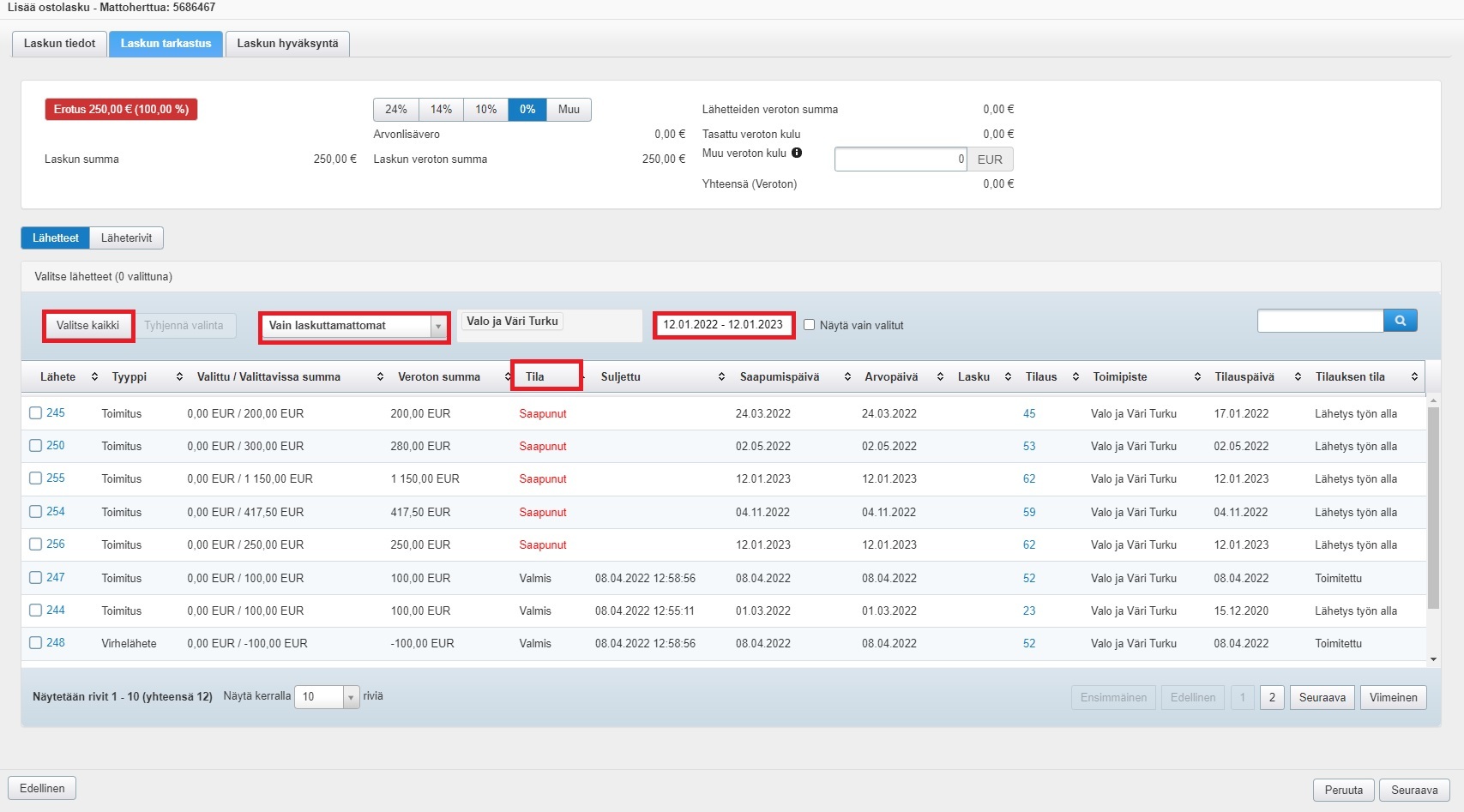The width and height of the screenshot is (1464, 812).
Task: Click the Muu veroton kulu amount field
Action: pos(900,159)
